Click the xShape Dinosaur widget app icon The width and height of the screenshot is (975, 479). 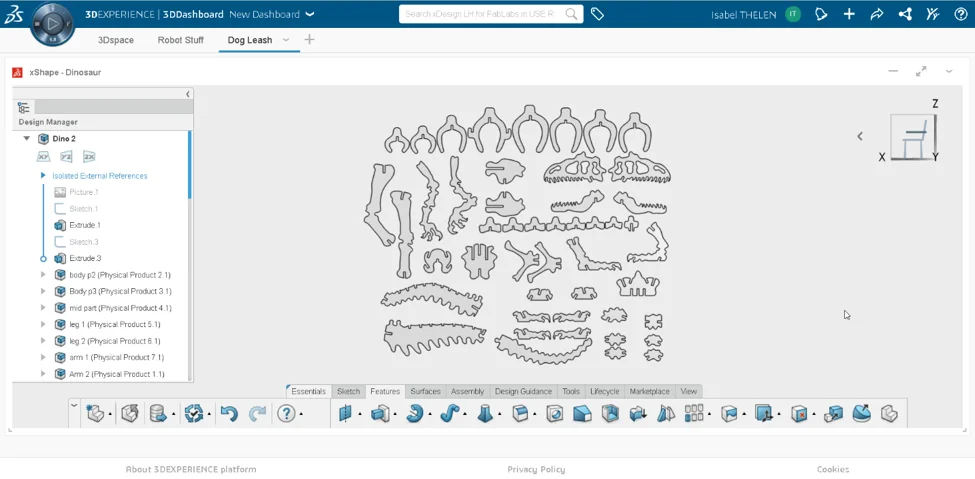coord(17,72)
